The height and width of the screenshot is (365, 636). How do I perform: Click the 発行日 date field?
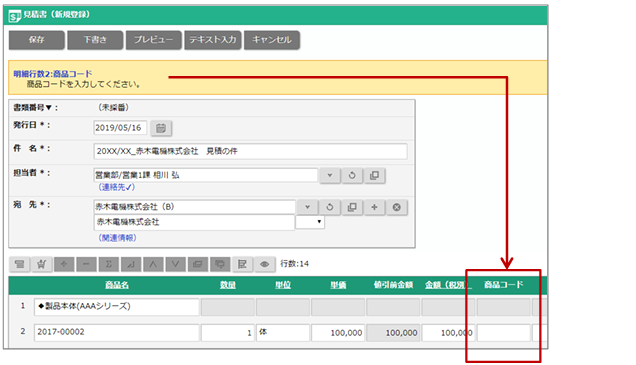(x=120, y=128)
